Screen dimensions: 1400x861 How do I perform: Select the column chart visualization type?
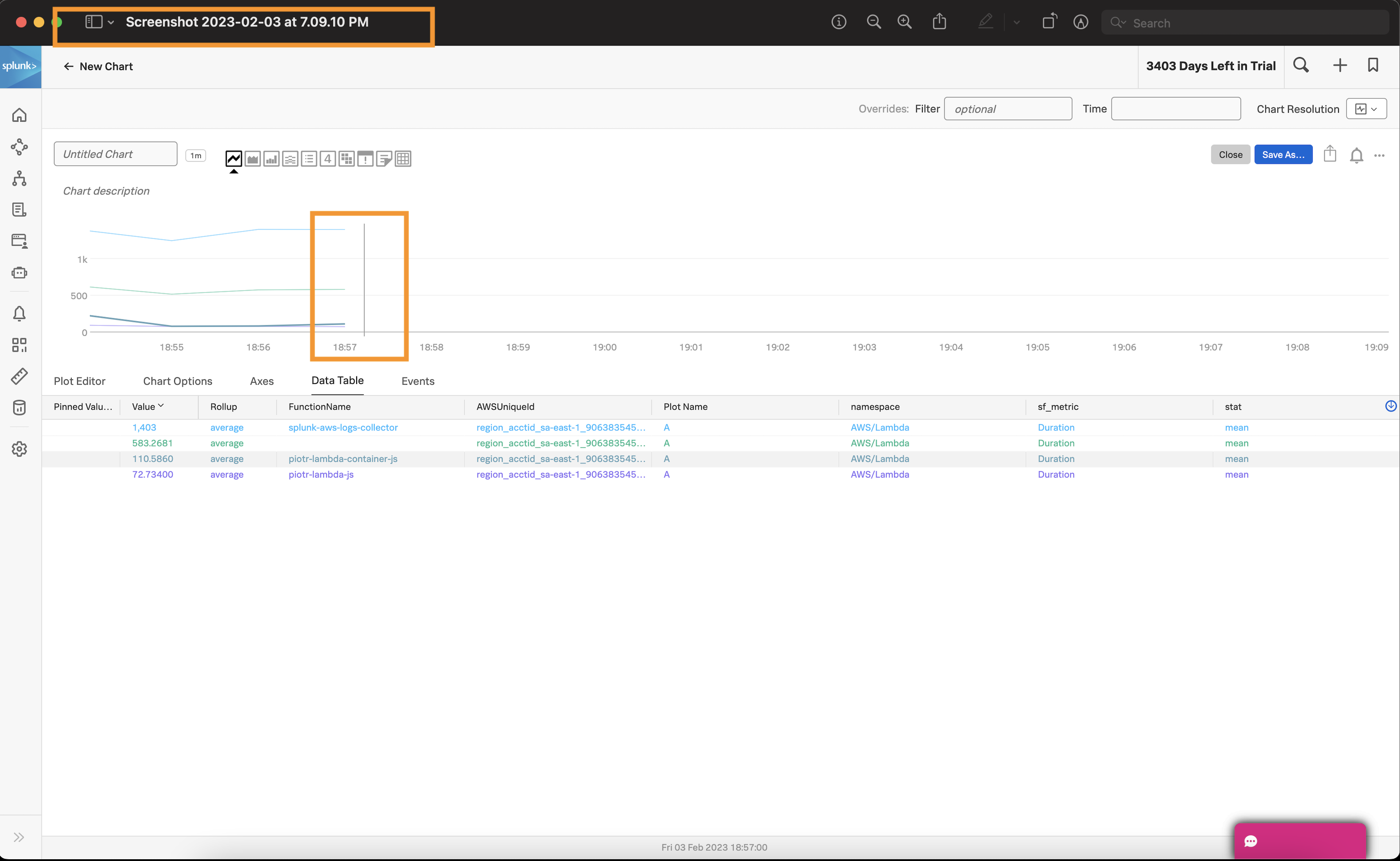(x=271, y=158)
